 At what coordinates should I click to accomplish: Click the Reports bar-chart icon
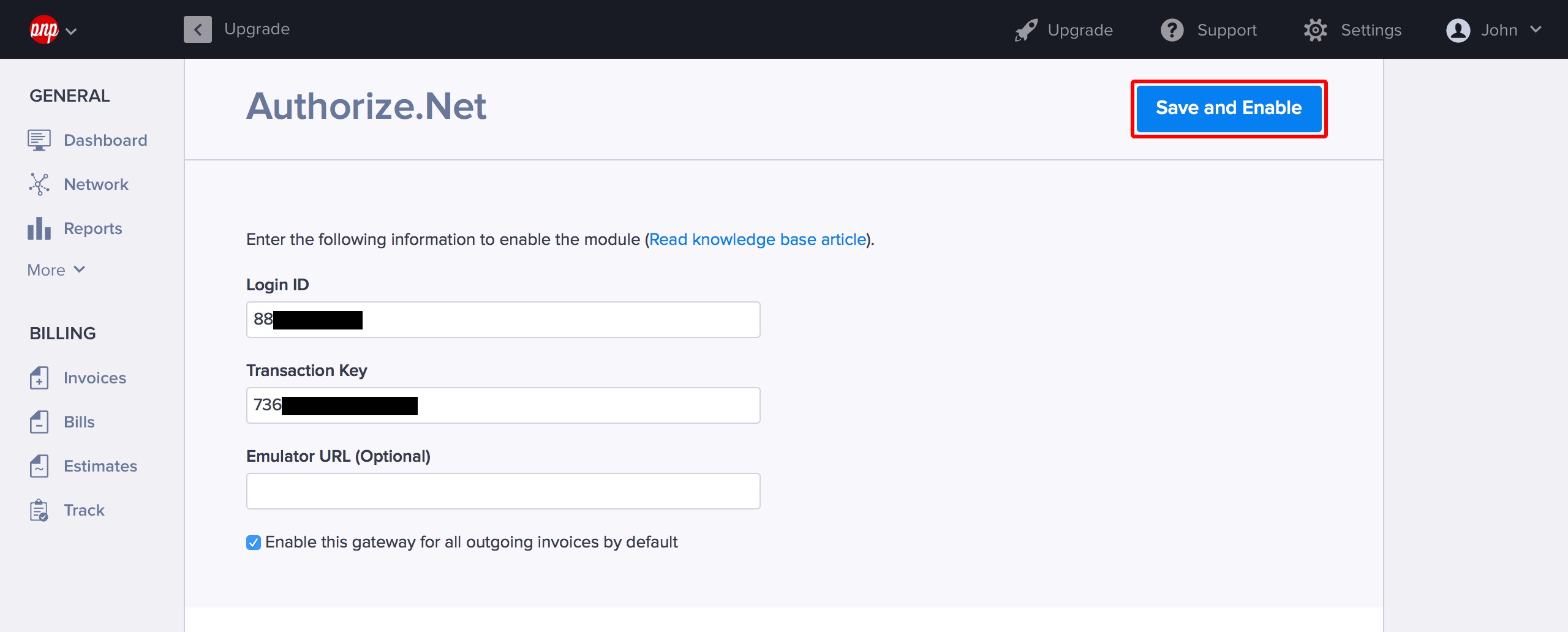coord(39,228)
